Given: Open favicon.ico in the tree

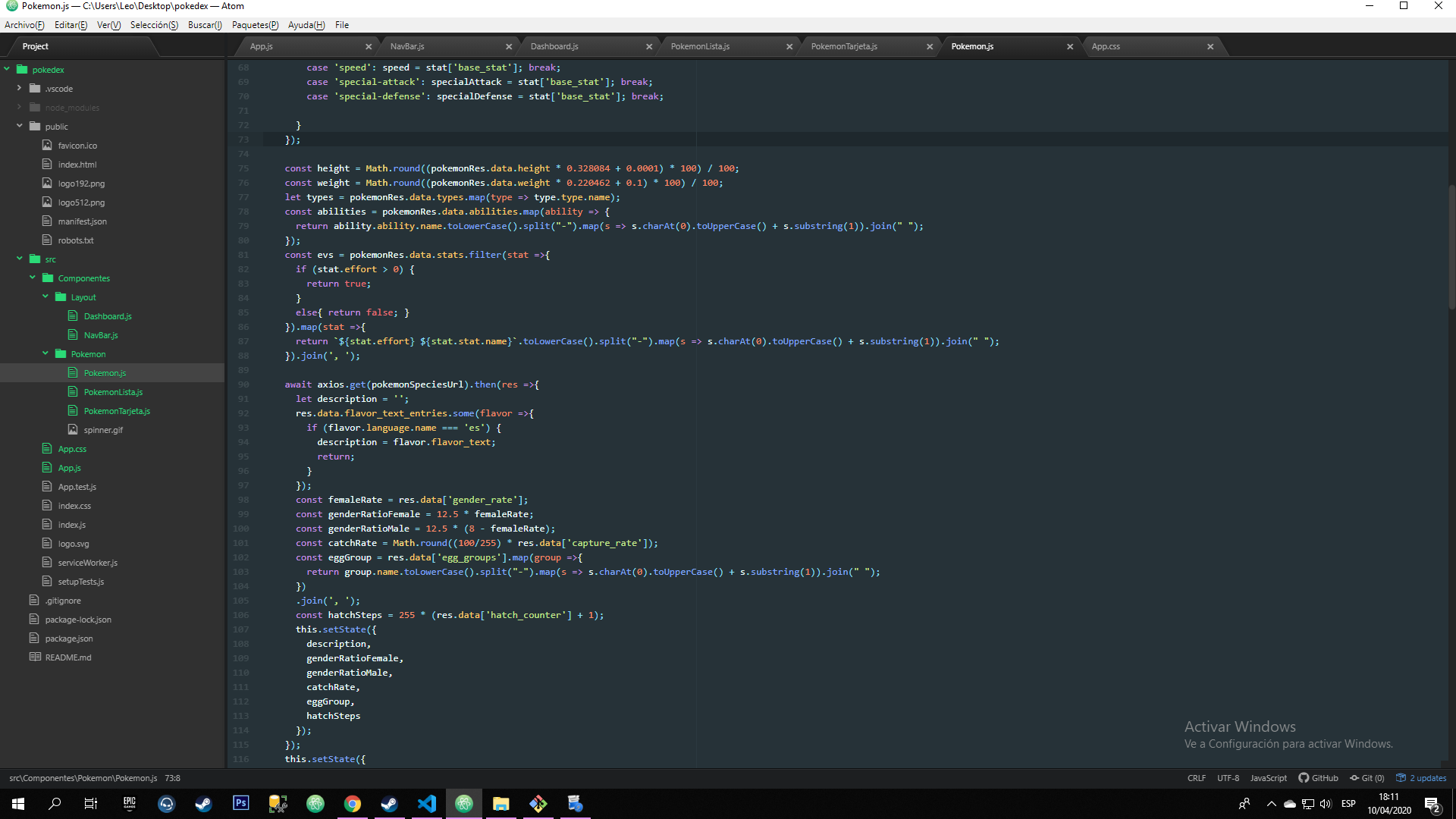Looking at the screenshot, I should click(x=77, y=146).
